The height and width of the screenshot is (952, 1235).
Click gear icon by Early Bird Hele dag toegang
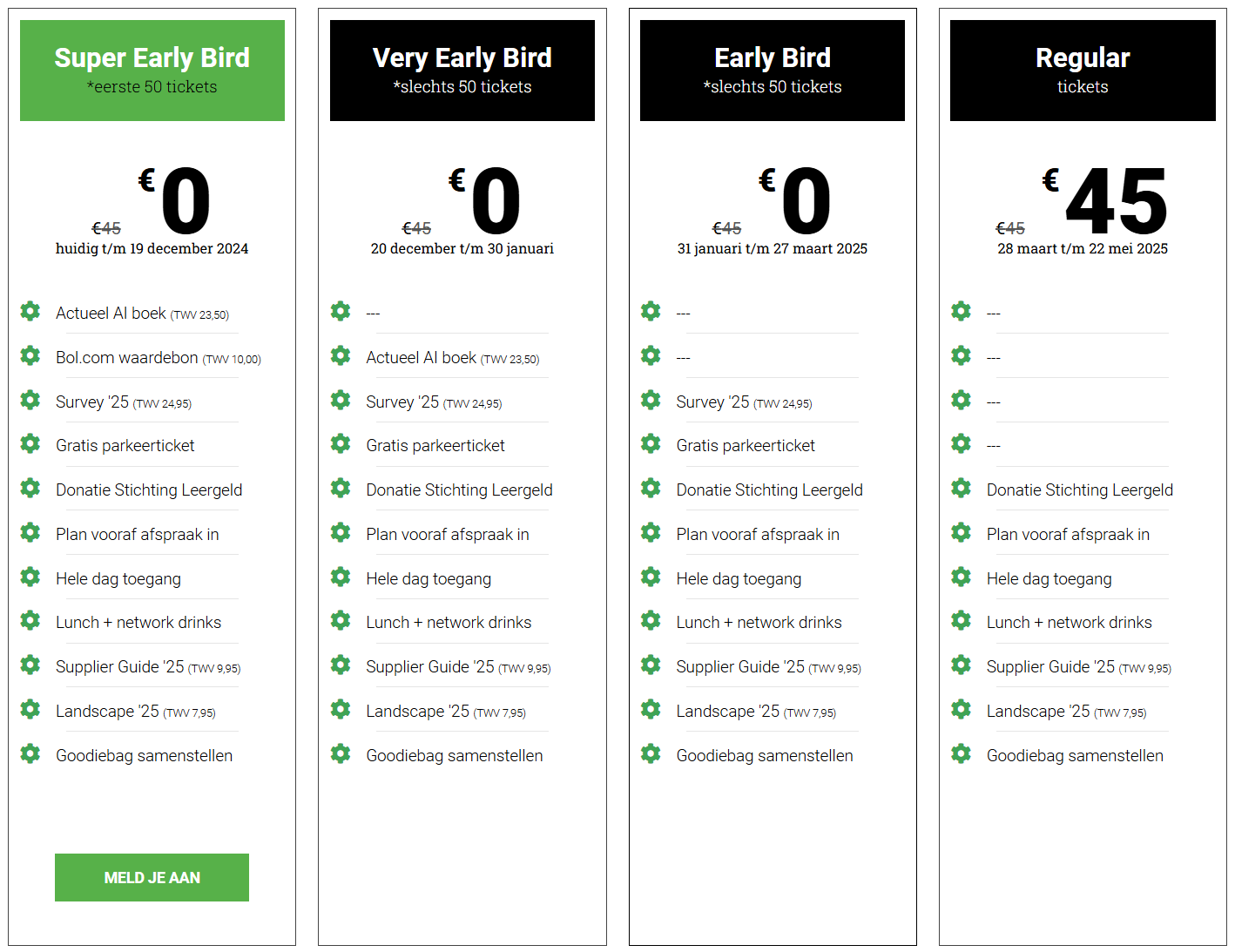[651, 577]
